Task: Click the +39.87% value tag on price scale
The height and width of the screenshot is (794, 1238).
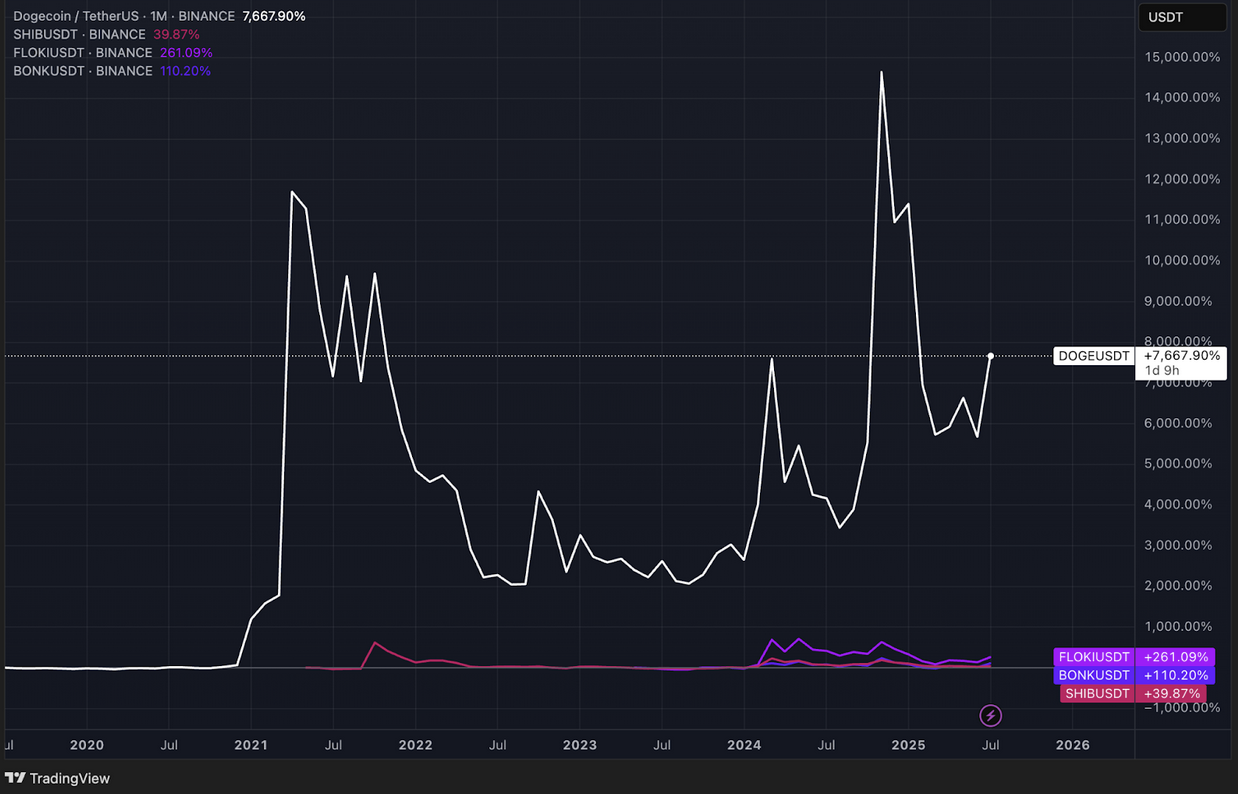Action: coord(1171,693)
